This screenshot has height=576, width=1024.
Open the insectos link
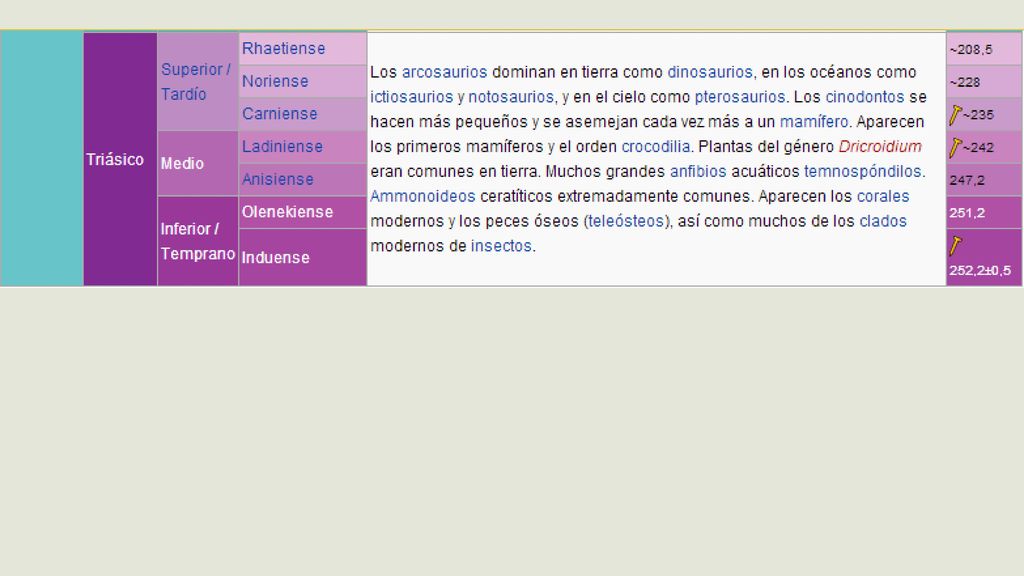pos(501,246)
